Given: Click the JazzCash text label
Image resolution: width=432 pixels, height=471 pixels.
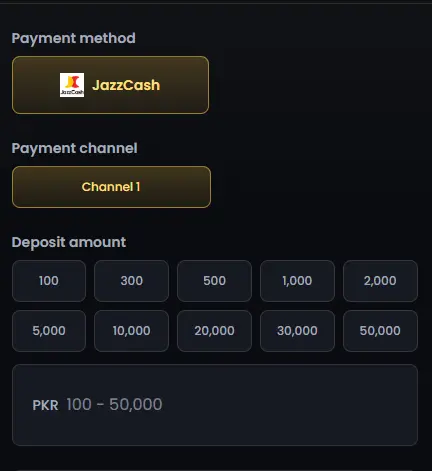Looking at the screenshot, I should click(x=126, y=85).
